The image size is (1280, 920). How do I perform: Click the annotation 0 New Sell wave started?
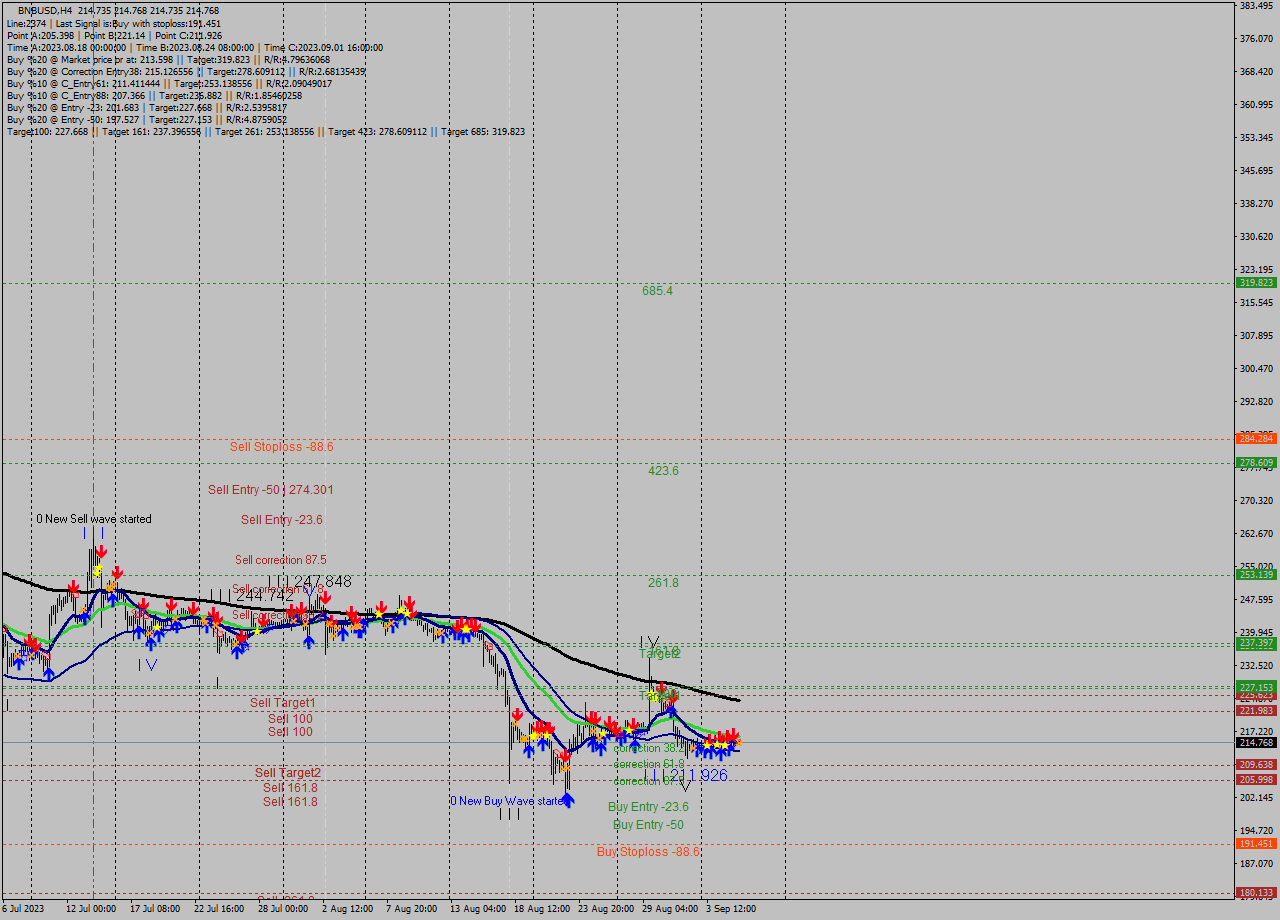[94, 519]
